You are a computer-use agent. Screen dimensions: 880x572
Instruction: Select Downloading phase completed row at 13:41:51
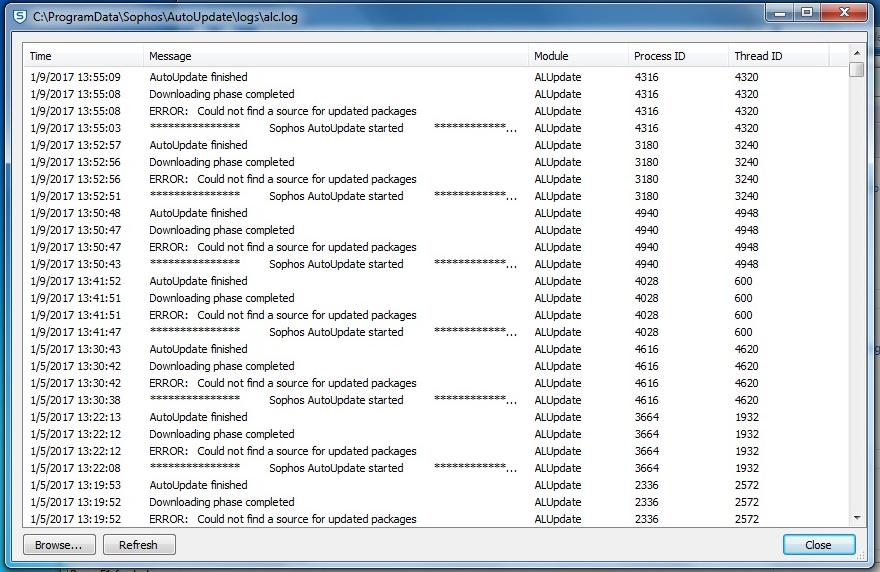436,298
